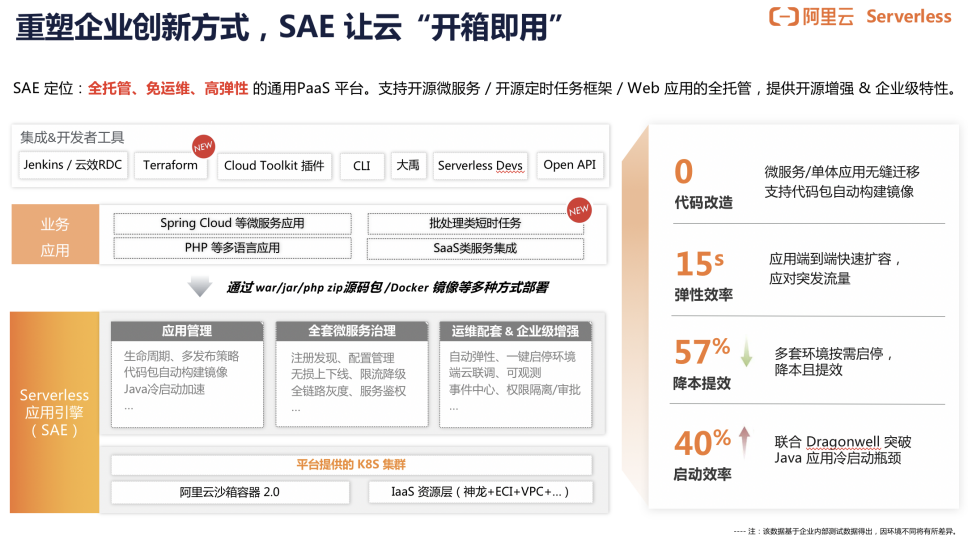The width and height of the screenshot is (968, 540).
Task: Click the 平台提供的 K8S 集群 bar
Action: point(351,465)
